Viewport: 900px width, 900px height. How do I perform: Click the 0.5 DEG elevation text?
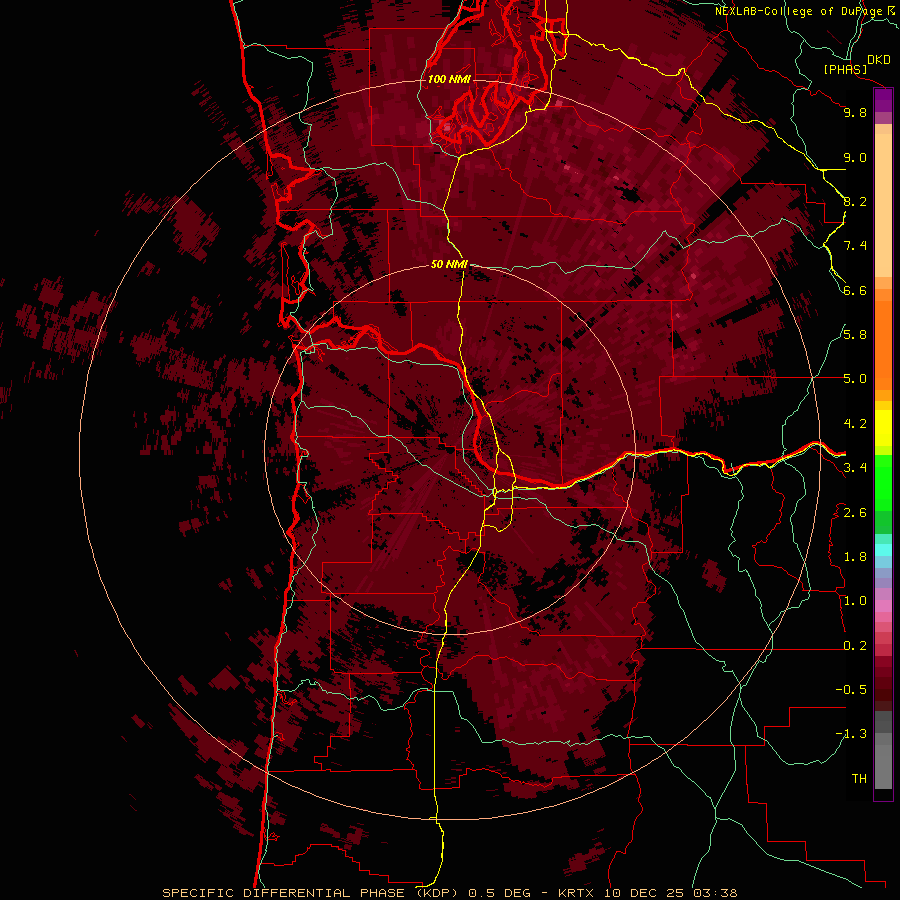point(497,893)
